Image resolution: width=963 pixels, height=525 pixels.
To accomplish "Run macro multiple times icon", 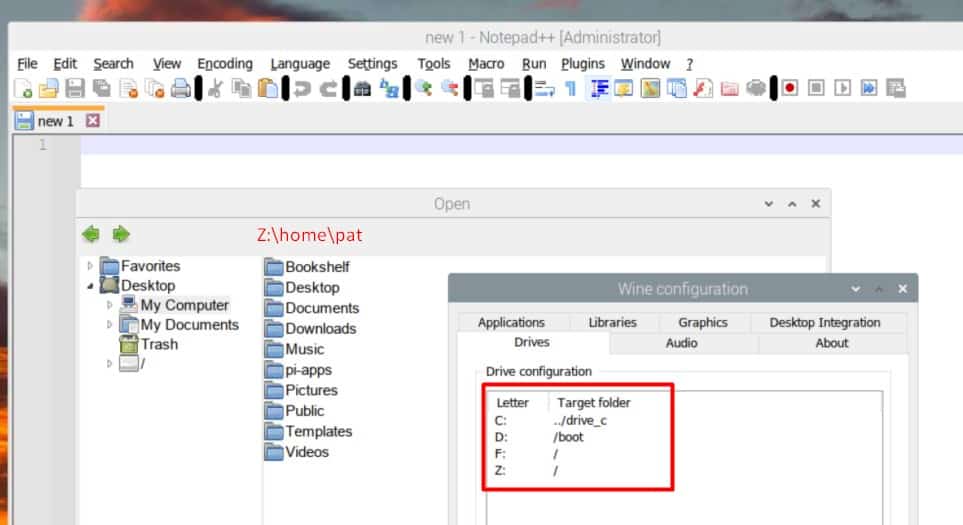I will point(869,88).
